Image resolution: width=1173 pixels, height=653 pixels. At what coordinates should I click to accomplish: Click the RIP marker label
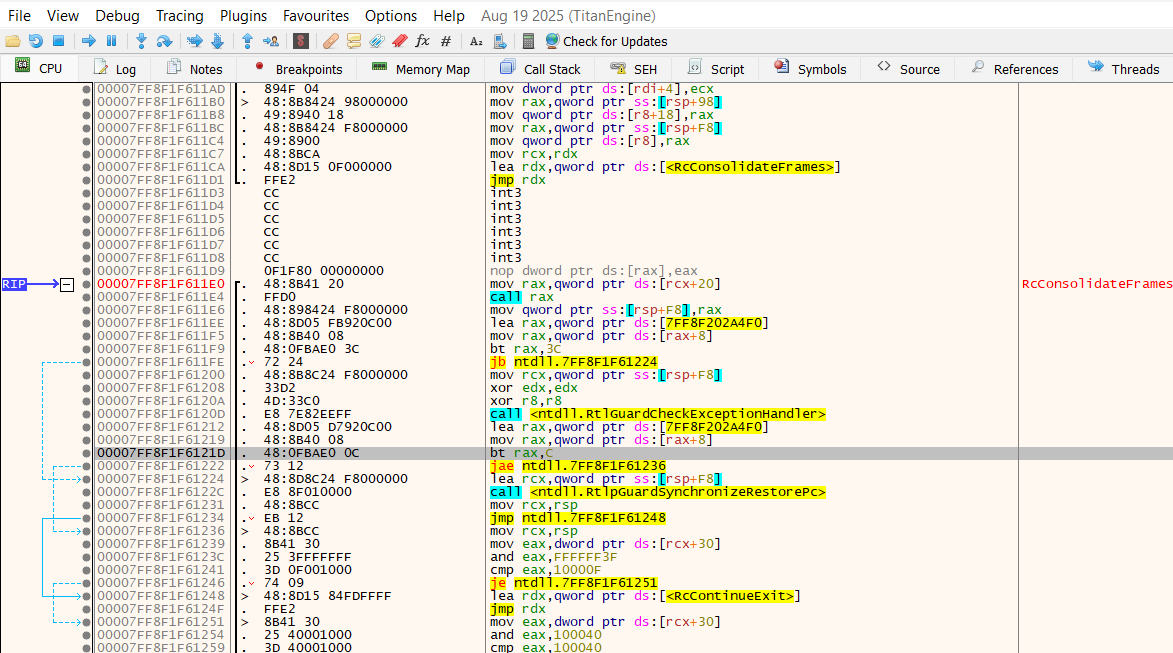point(14,284)
